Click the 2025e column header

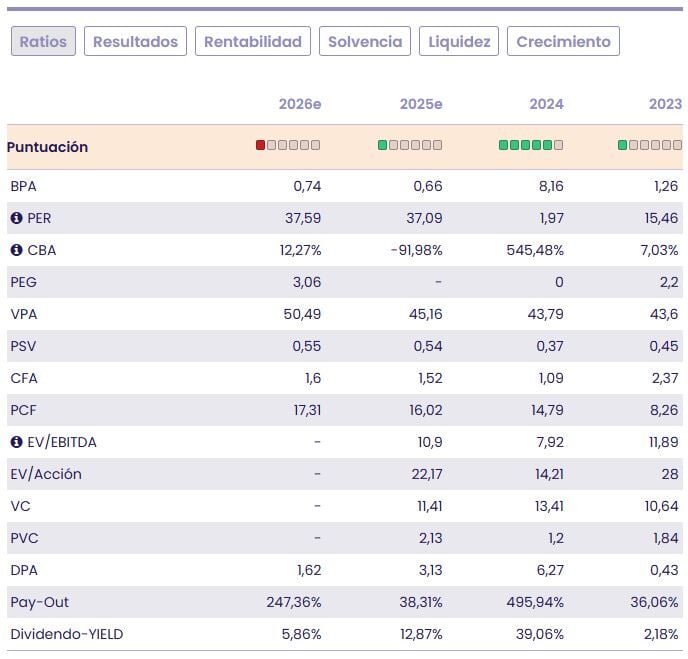(x=421, y=104)
